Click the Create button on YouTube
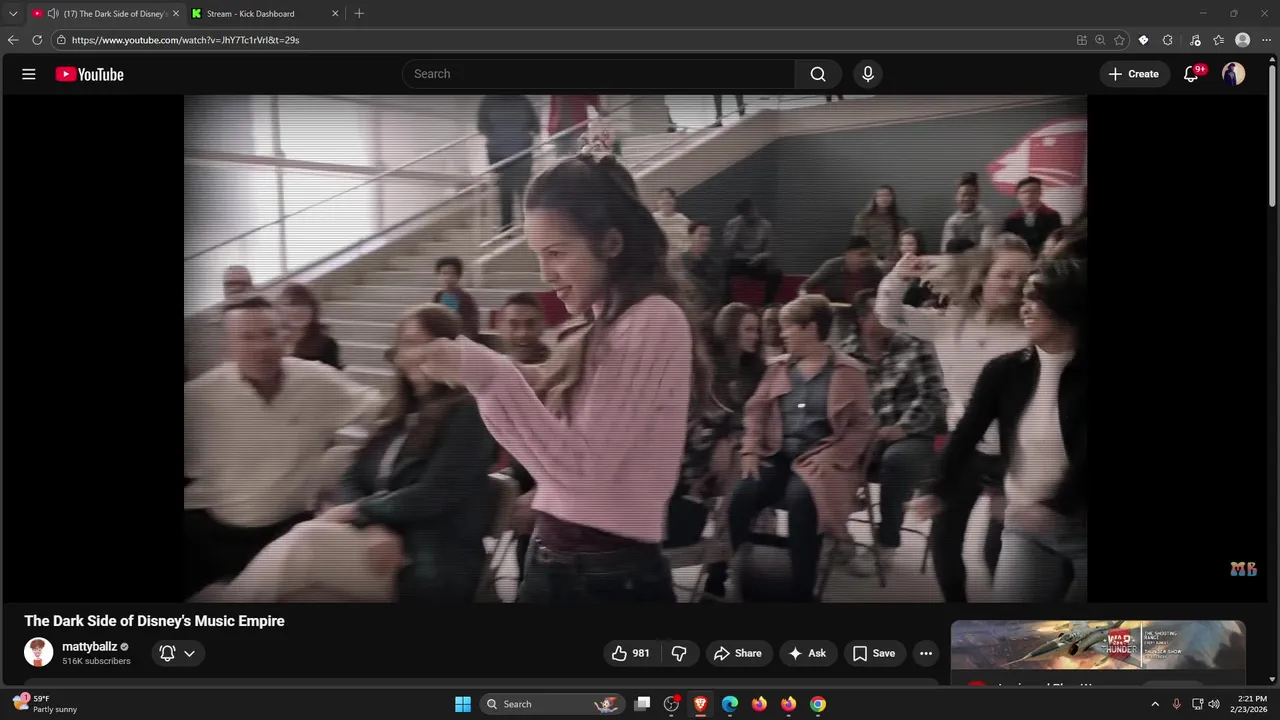 (1134, 74)
